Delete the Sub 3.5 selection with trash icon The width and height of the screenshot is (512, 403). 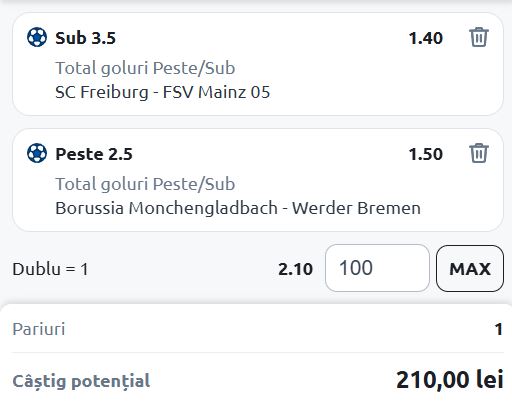479,37
